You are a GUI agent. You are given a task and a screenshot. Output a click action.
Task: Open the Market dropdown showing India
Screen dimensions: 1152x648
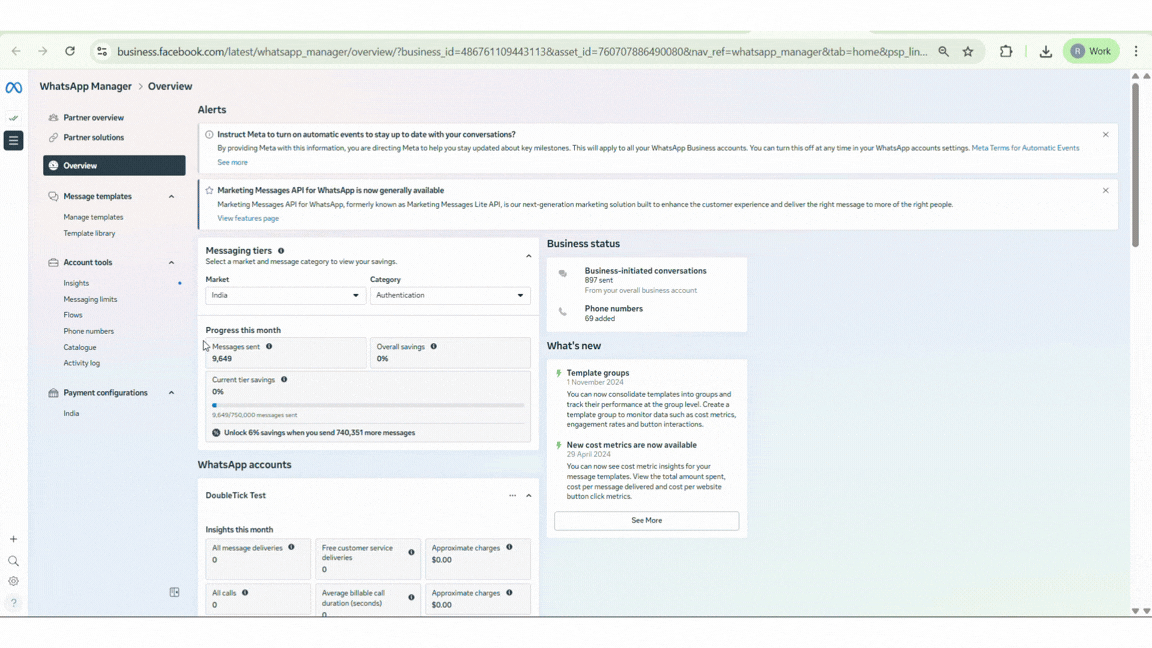click(x=285, y=296)
